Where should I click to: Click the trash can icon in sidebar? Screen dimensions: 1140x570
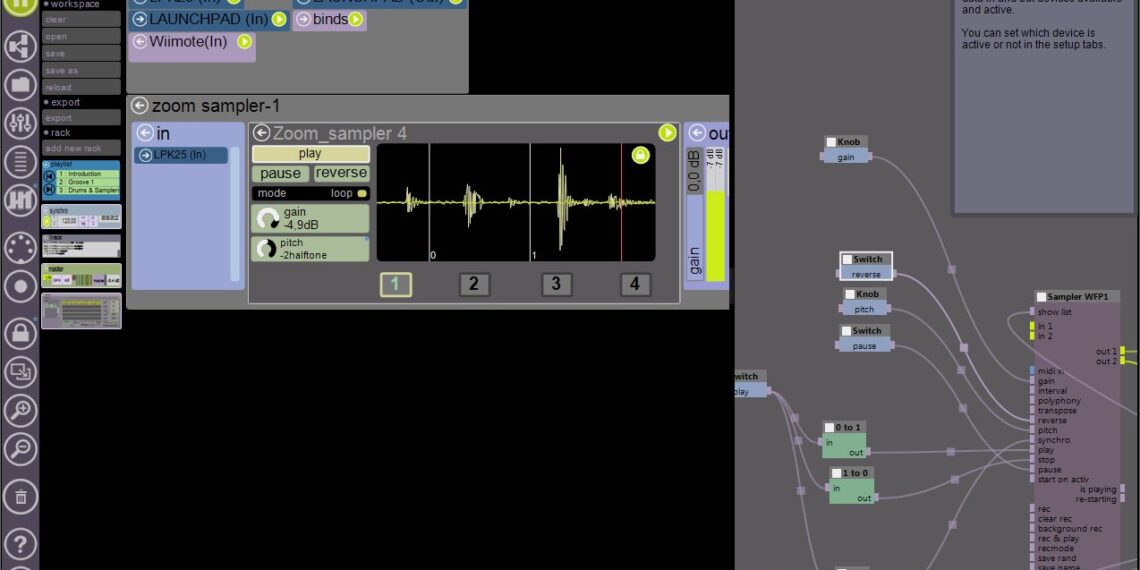pyautogui.click(x=20, y=494)
